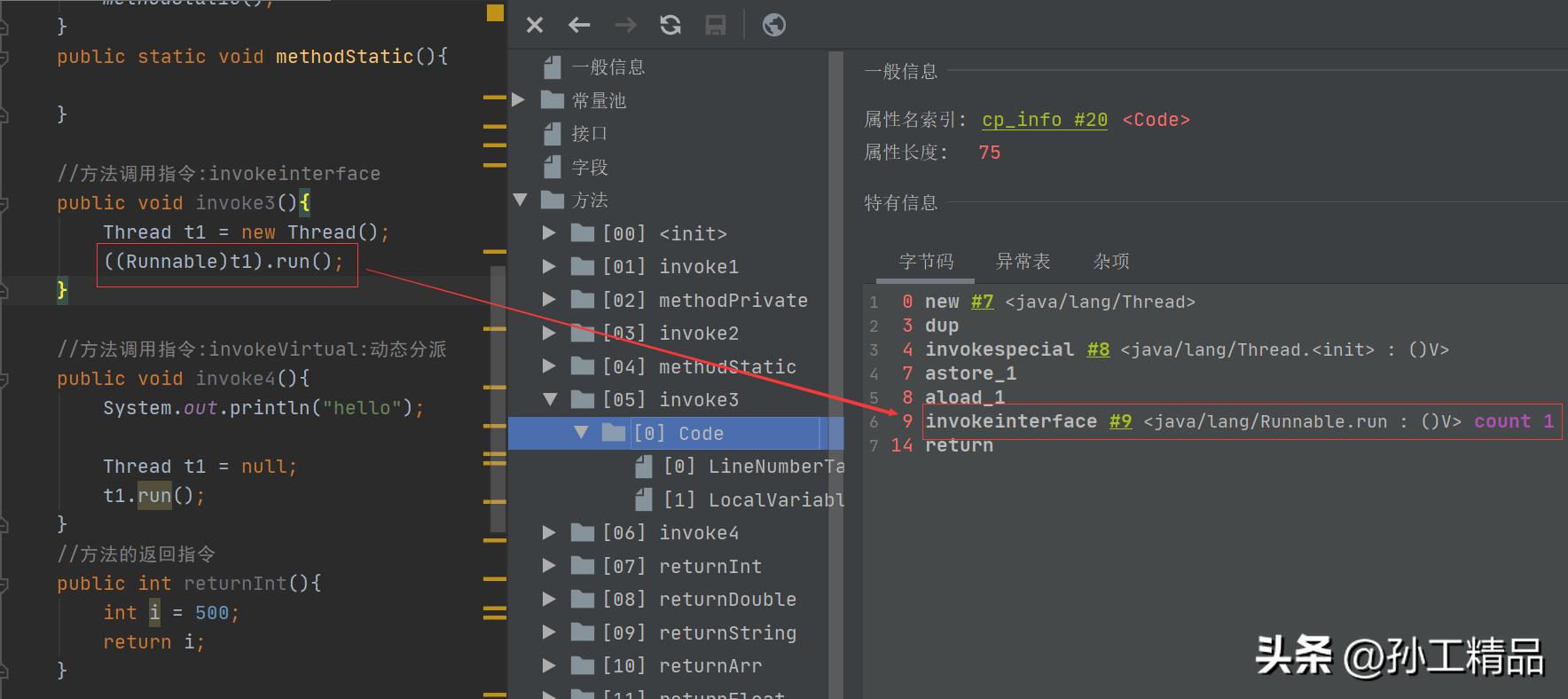Follow the #8 constant pool link
The width and height of the screenshot is (1568, 699).
[x=1099, y=349]
